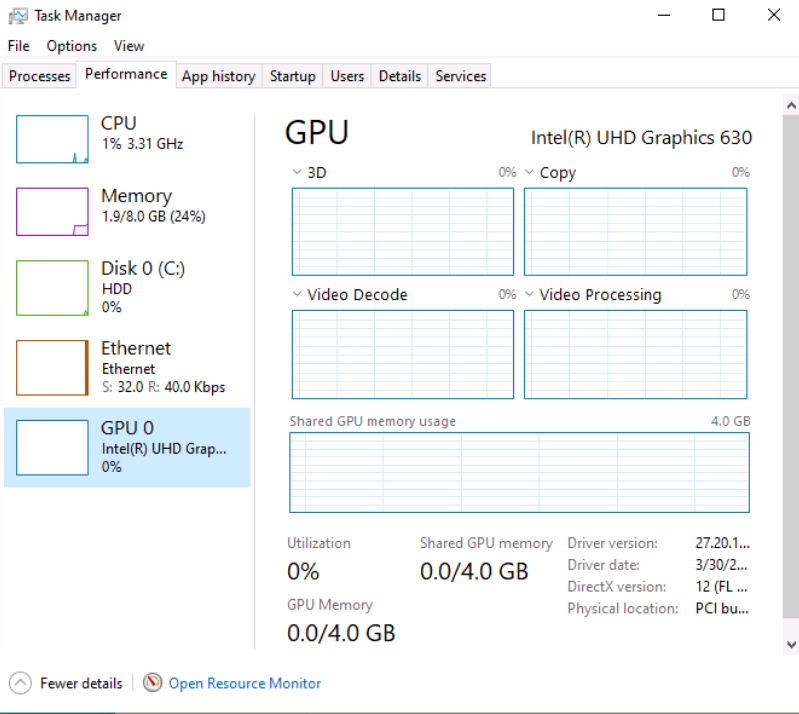The image size is (799, 714).
Task: Click the Memory "1.9/8.0 GB (24%)" text
Action: pos(153,217)
